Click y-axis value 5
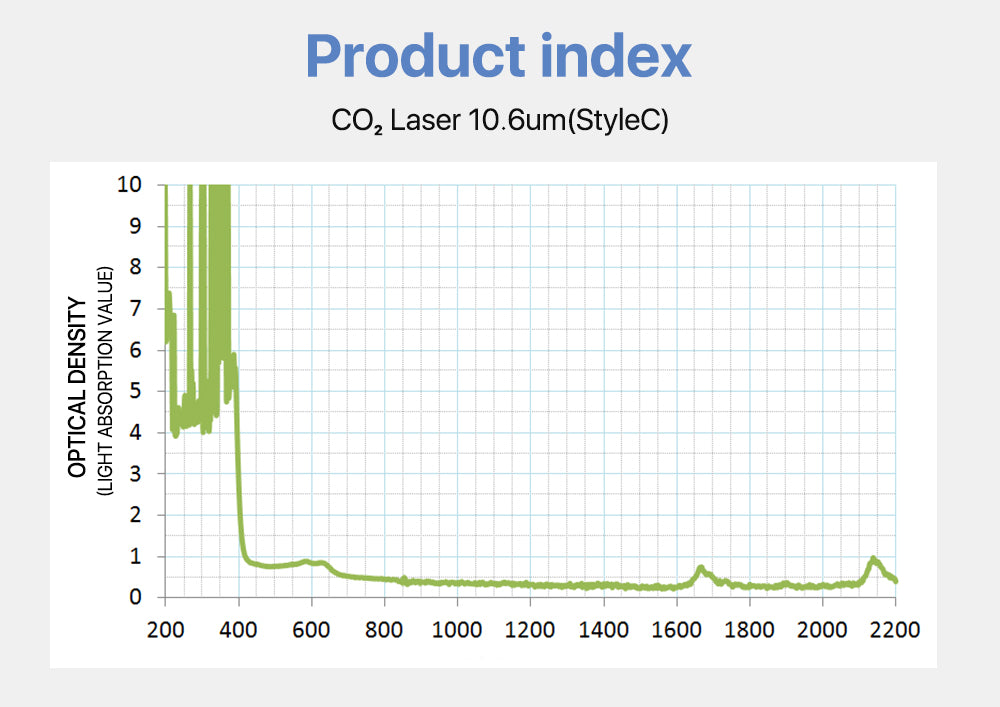This screenshot has width=1000, height=707. [135, 391]
